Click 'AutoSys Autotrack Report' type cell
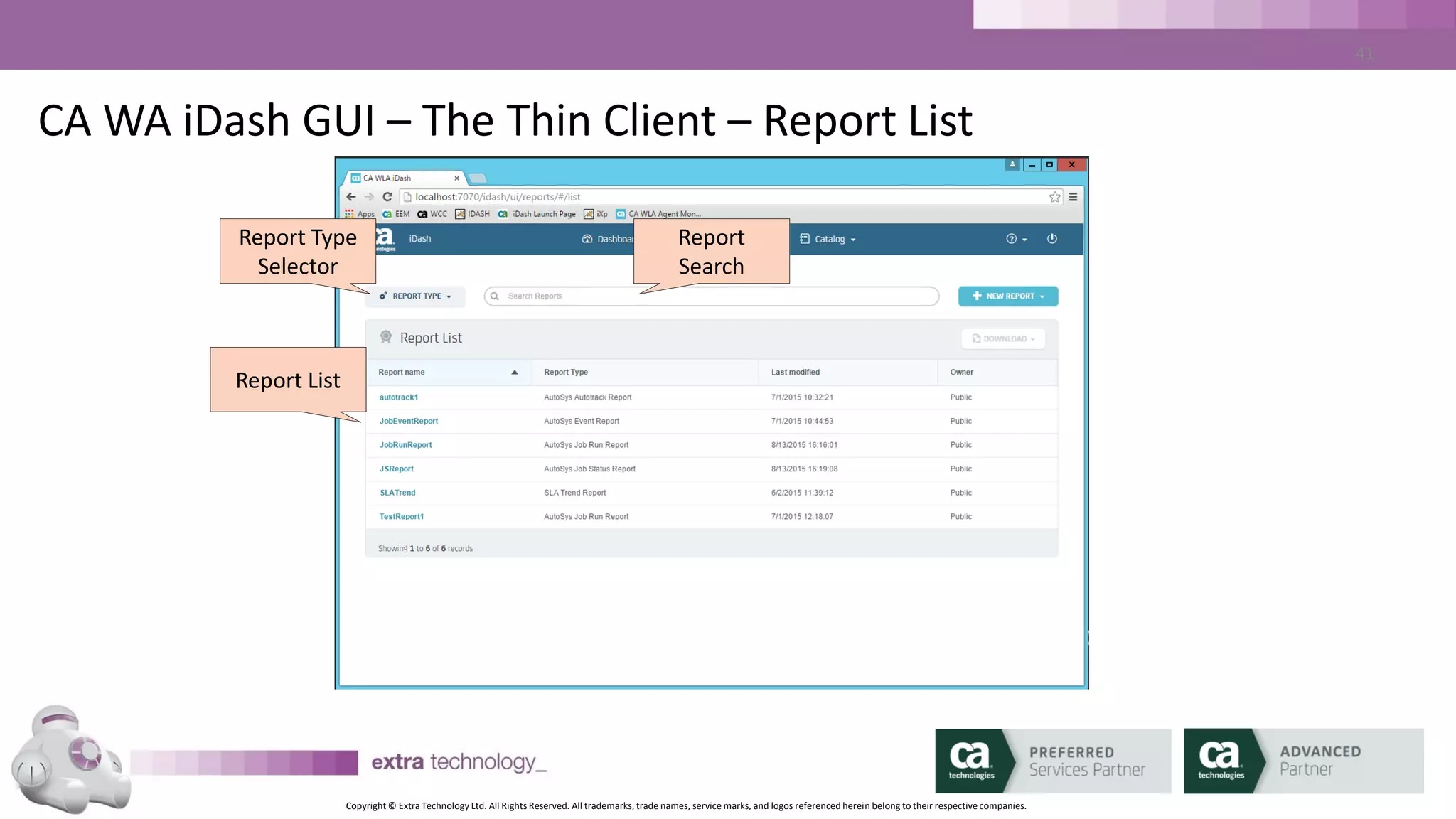This screenshot has width=1456, height=819. 588,397
